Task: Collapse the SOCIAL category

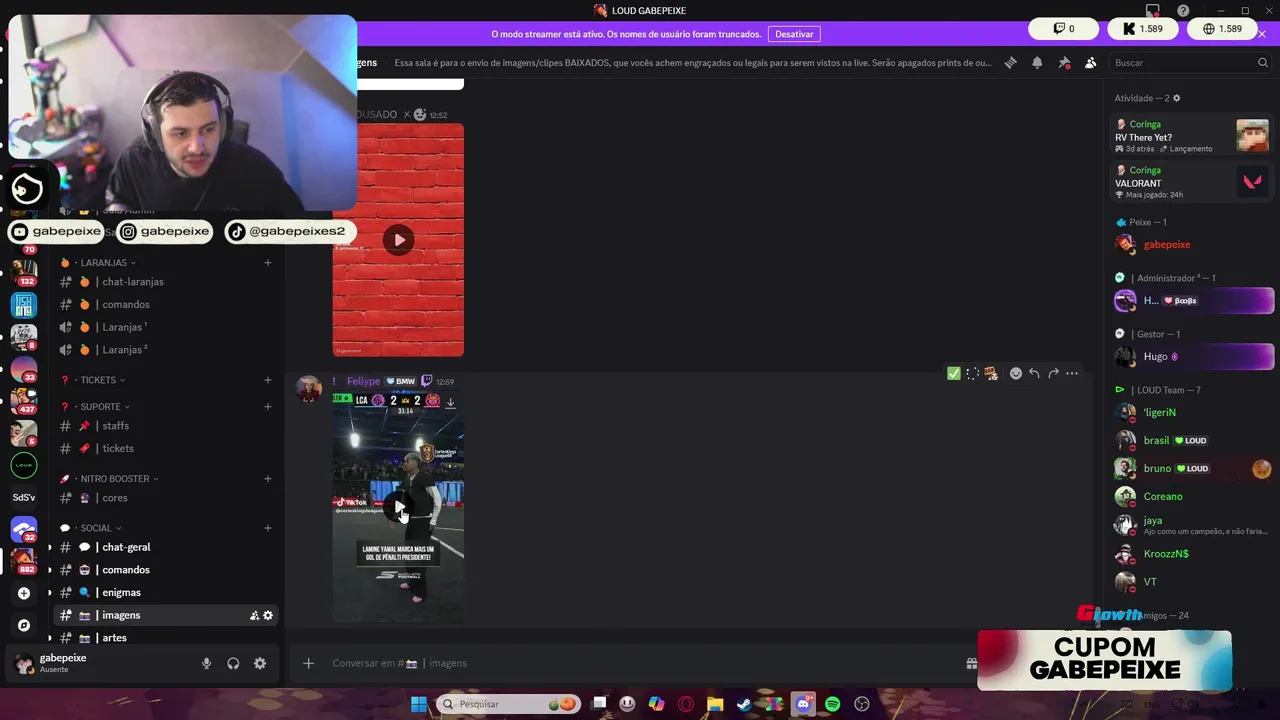Action: point(96,528)
